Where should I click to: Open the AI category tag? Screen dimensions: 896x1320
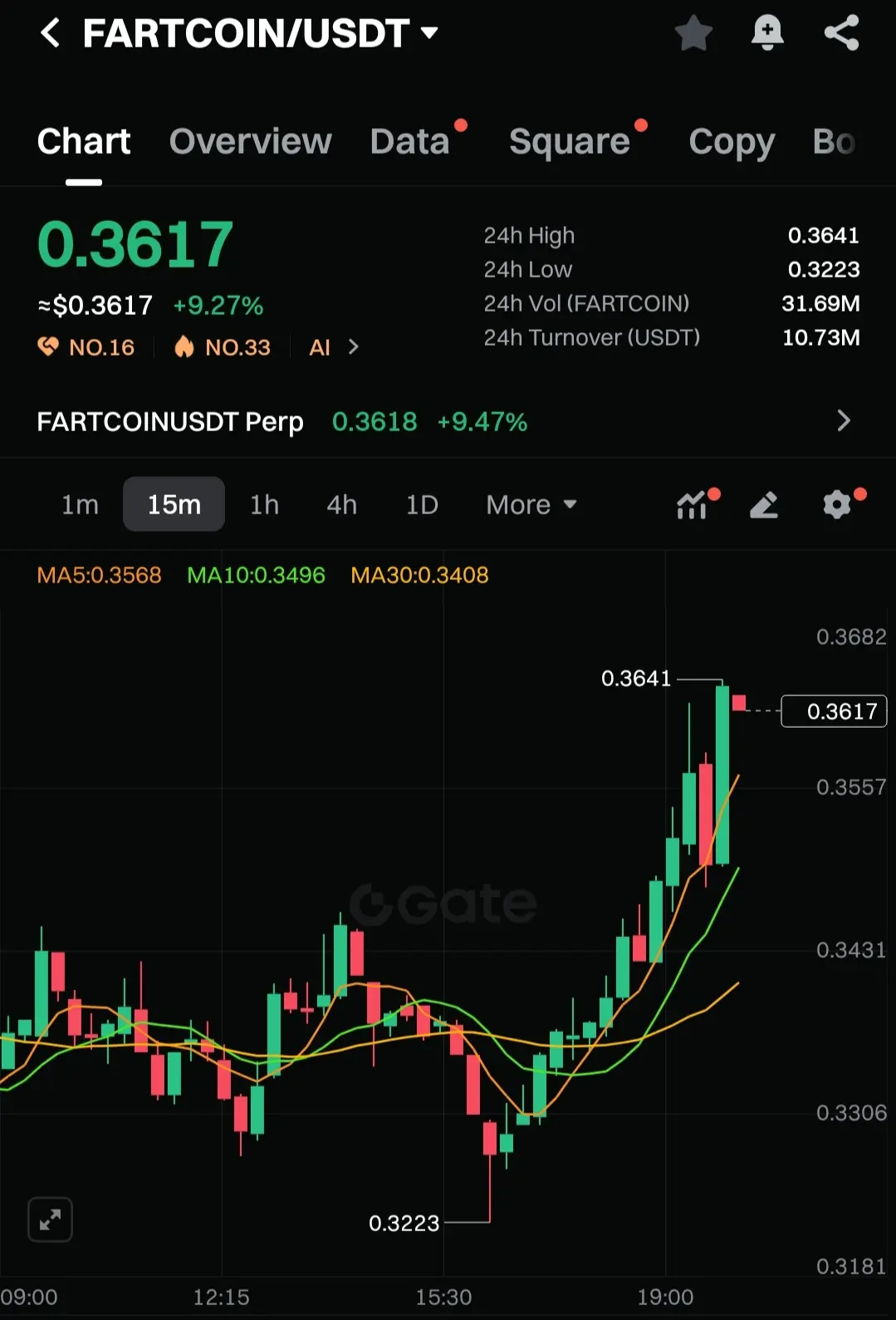(x=320, y=347)
